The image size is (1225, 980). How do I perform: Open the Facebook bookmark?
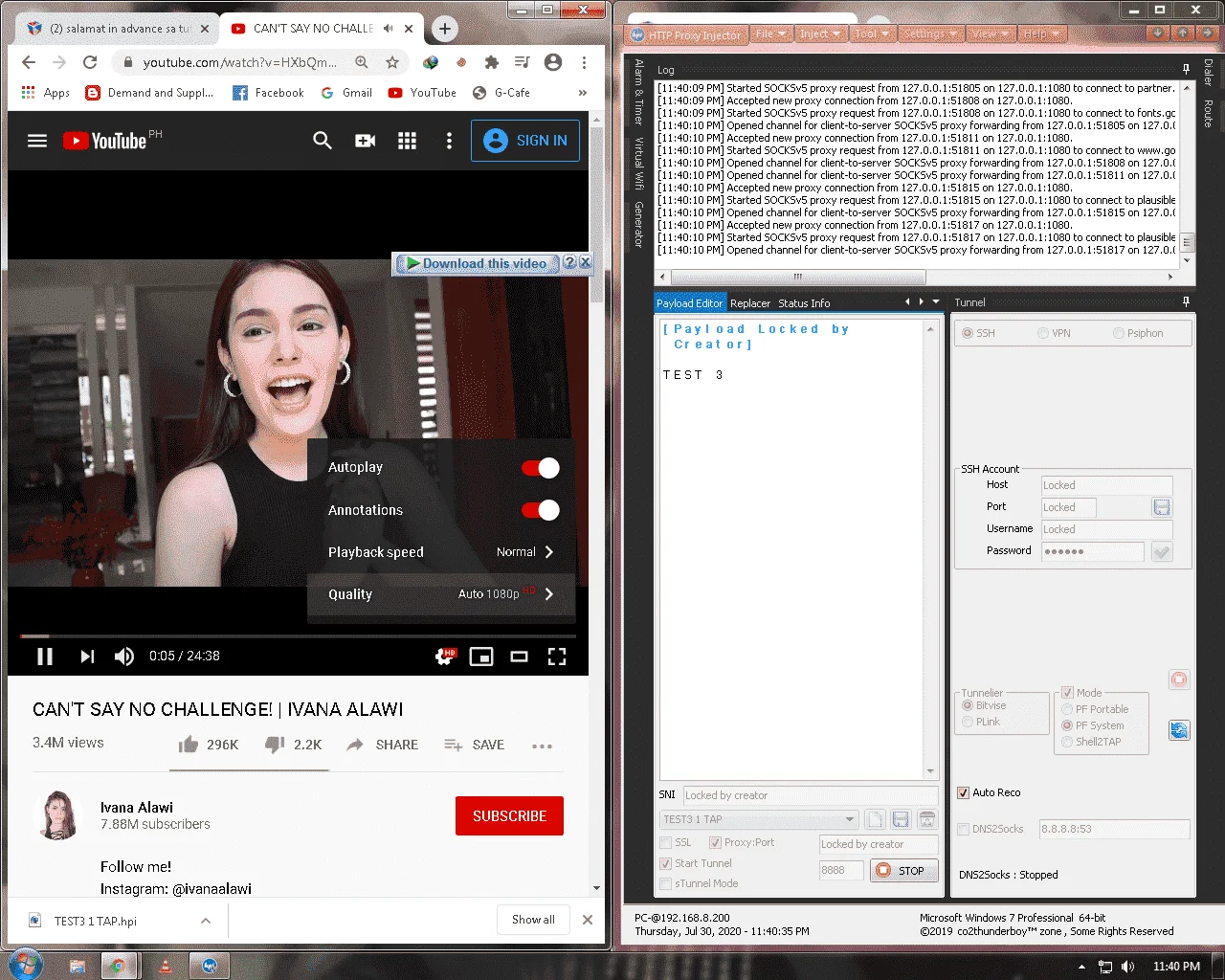click(268, 93)
